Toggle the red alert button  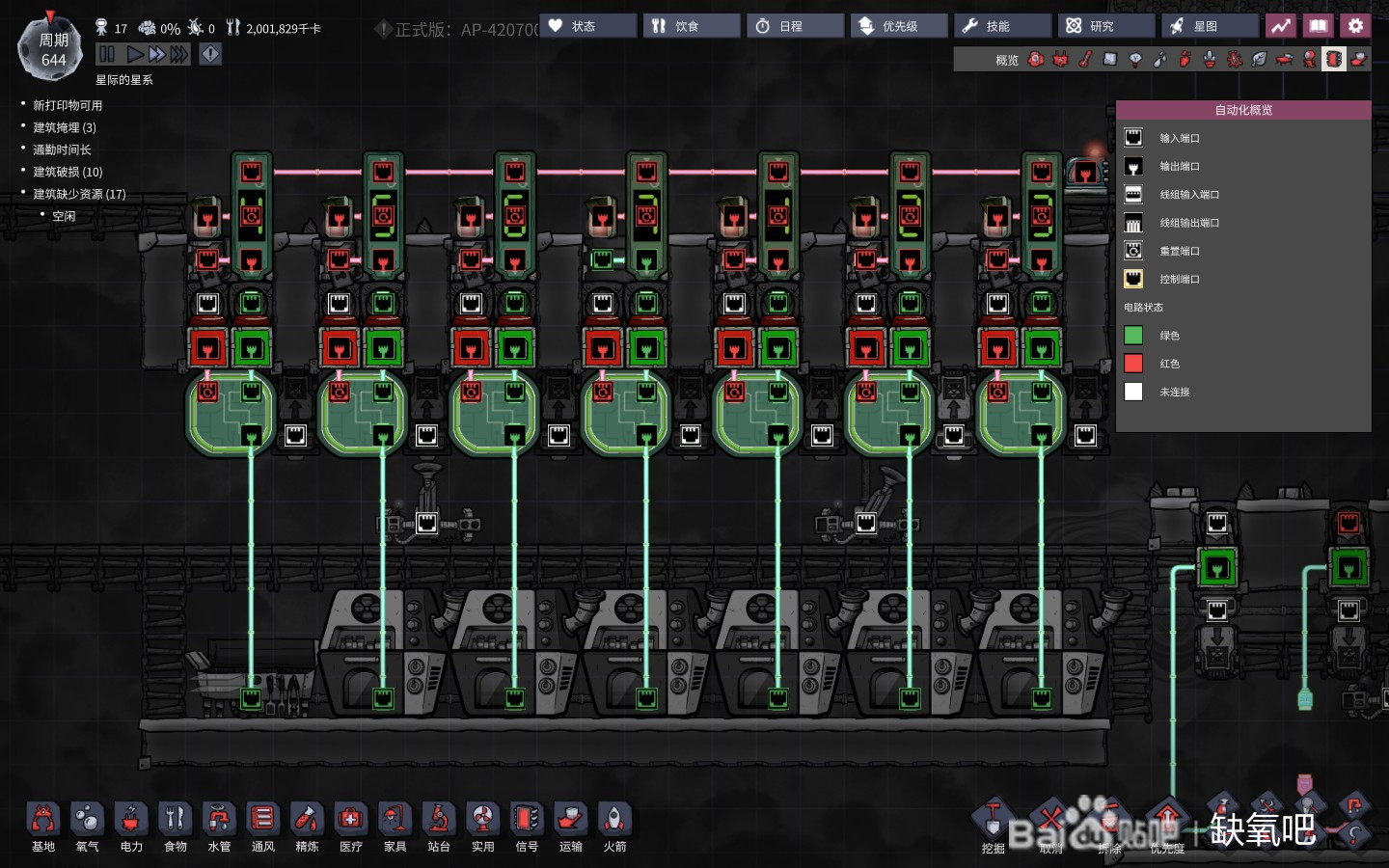[210, 54]
